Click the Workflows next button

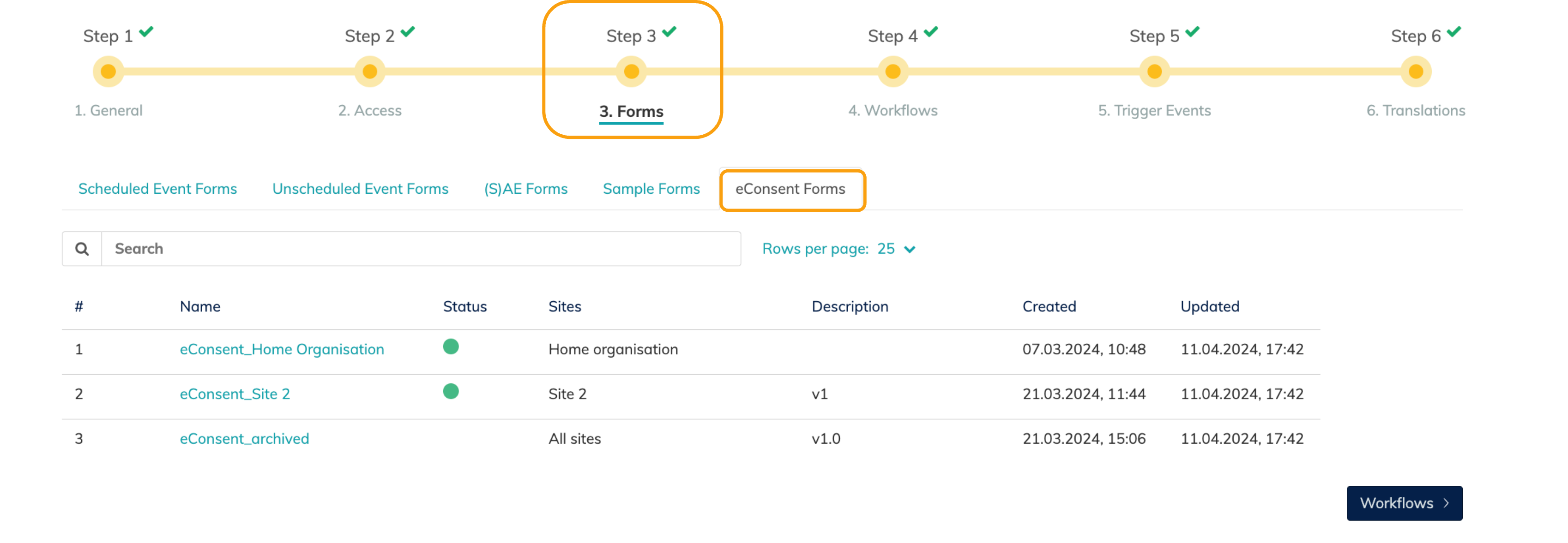pos(1404,503)
